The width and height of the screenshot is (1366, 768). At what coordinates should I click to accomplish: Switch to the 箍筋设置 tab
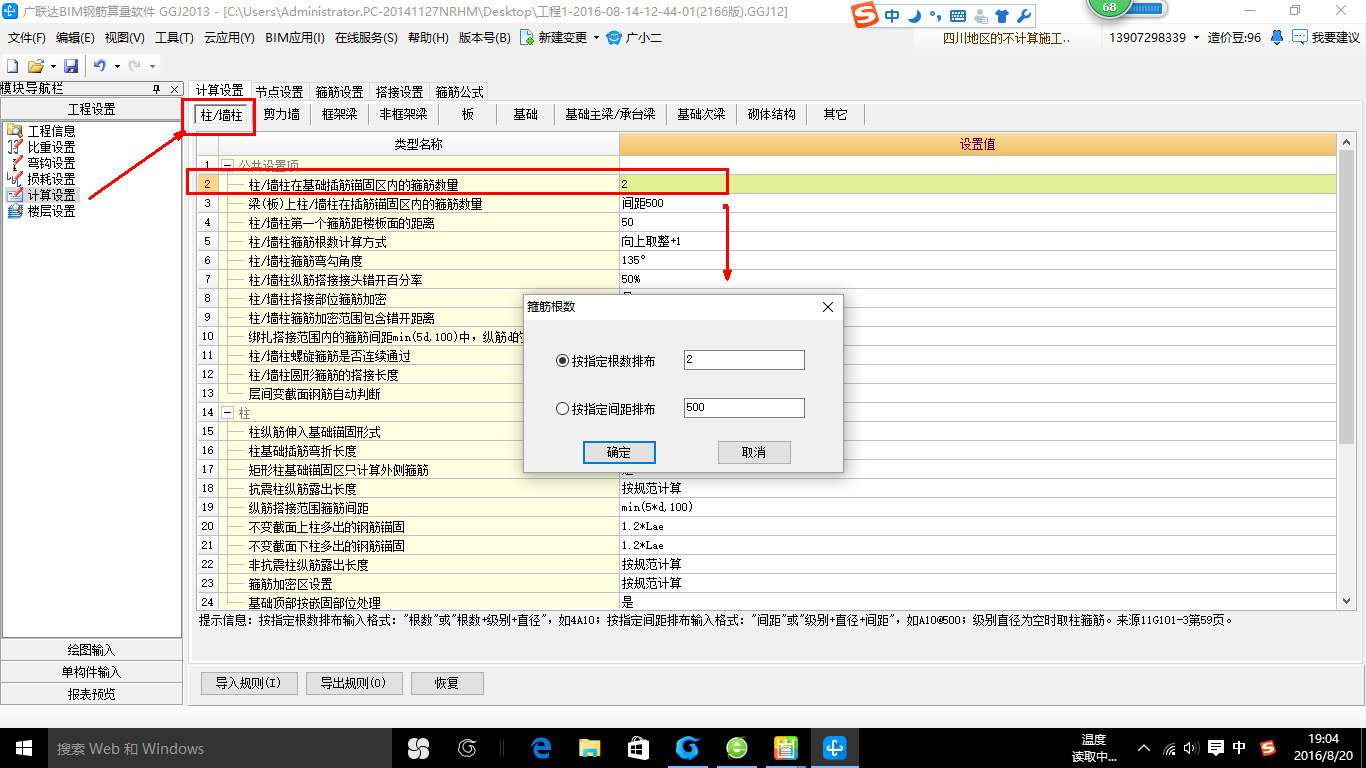point(339,91)
